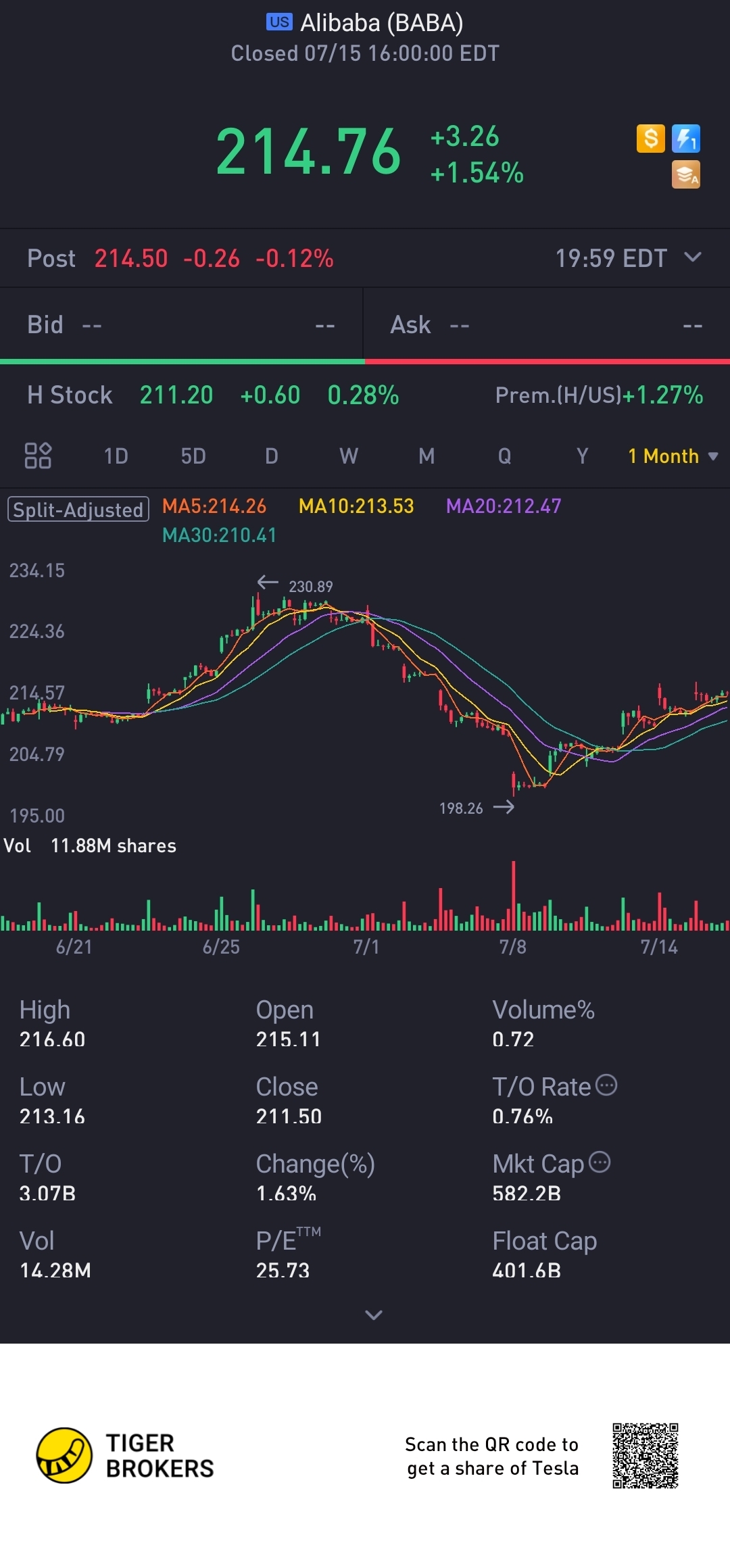Tap the MA5:214.26 indicator label
Screen dimensions: 730x1568
click(x=214, y=506)
